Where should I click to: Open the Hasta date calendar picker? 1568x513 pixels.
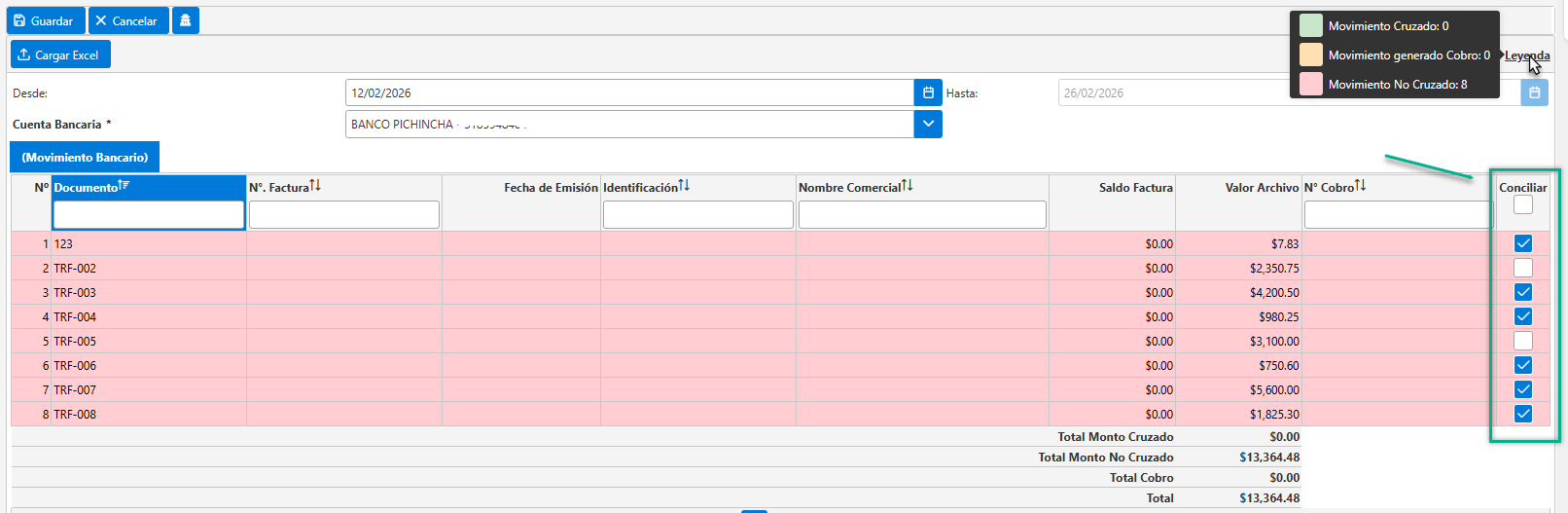pos(1534,92)
